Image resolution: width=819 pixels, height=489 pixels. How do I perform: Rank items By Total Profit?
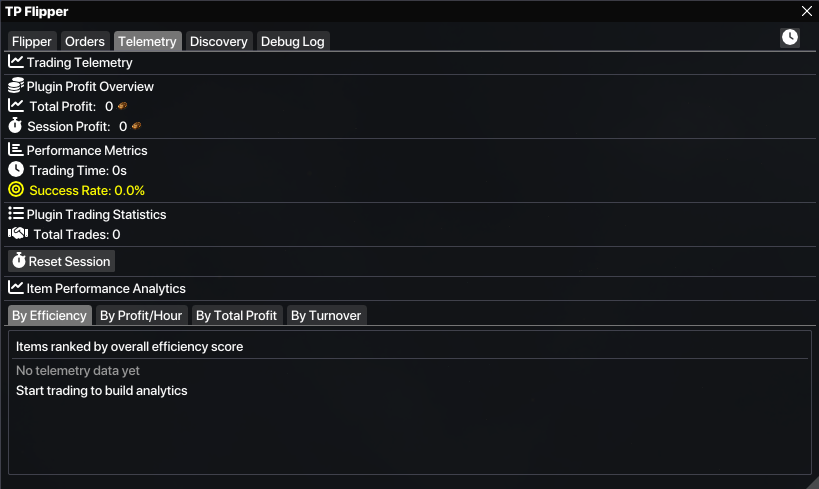click(x=236, y=315)
